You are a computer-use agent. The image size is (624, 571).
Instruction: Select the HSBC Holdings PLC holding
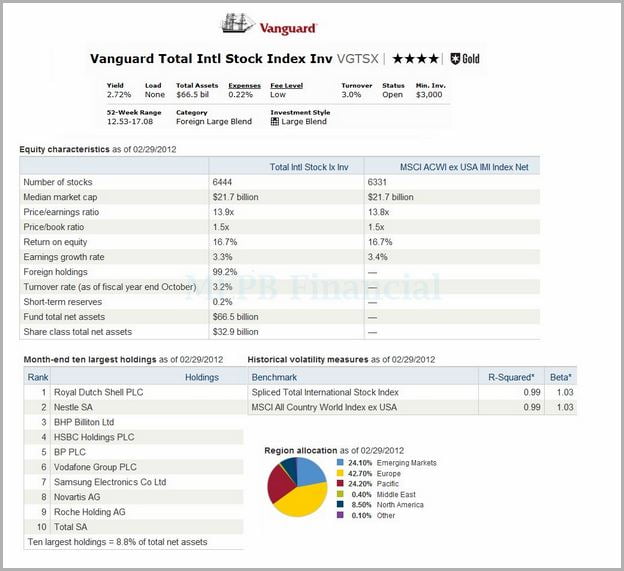(94, 437)
